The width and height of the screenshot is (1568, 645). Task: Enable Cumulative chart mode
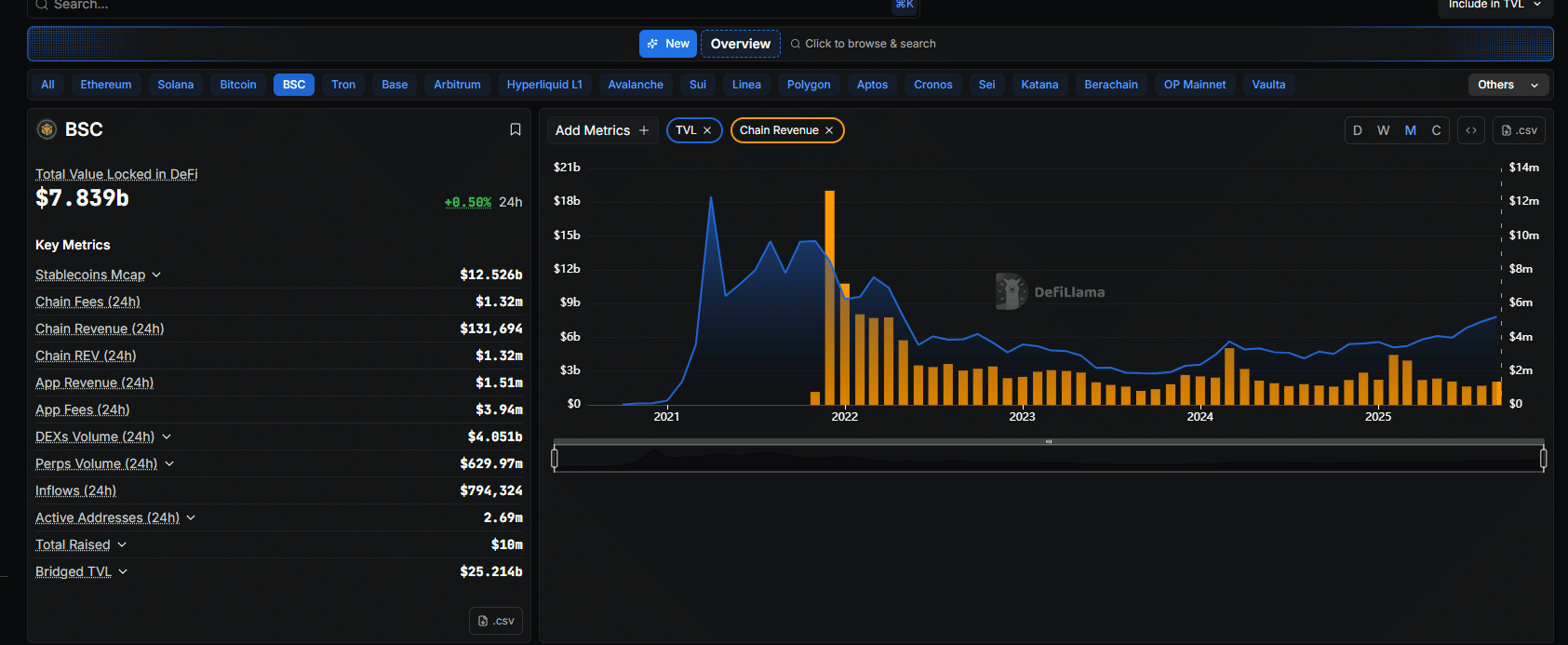[1436, 130]
